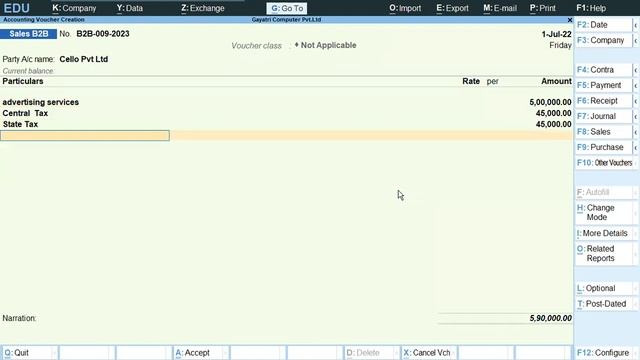Switch to F7: Journal voucher
Image resolution: width=640 pixels, height=360 pixels.
(603, 116)
